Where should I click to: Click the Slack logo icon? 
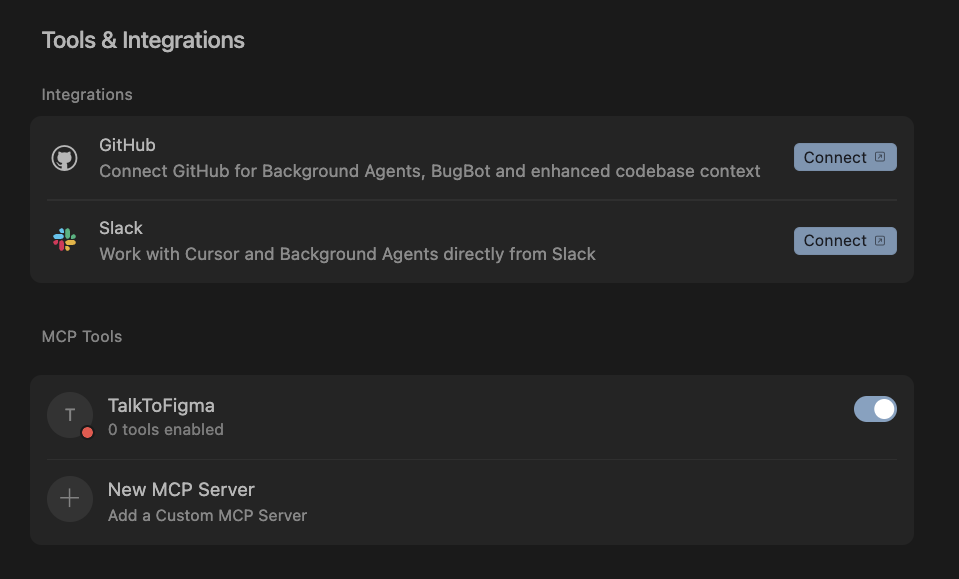[64, 240]
